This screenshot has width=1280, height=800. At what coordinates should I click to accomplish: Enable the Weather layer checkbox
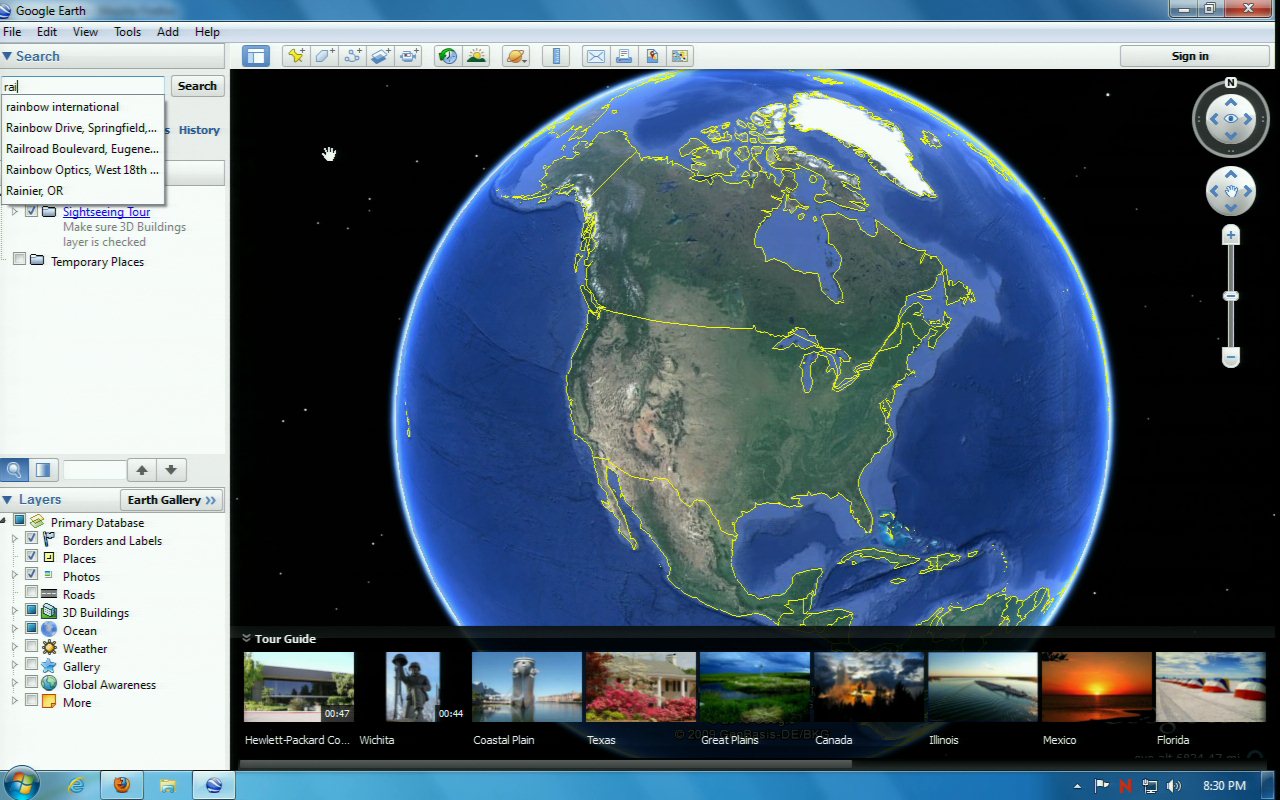(32, 648)
